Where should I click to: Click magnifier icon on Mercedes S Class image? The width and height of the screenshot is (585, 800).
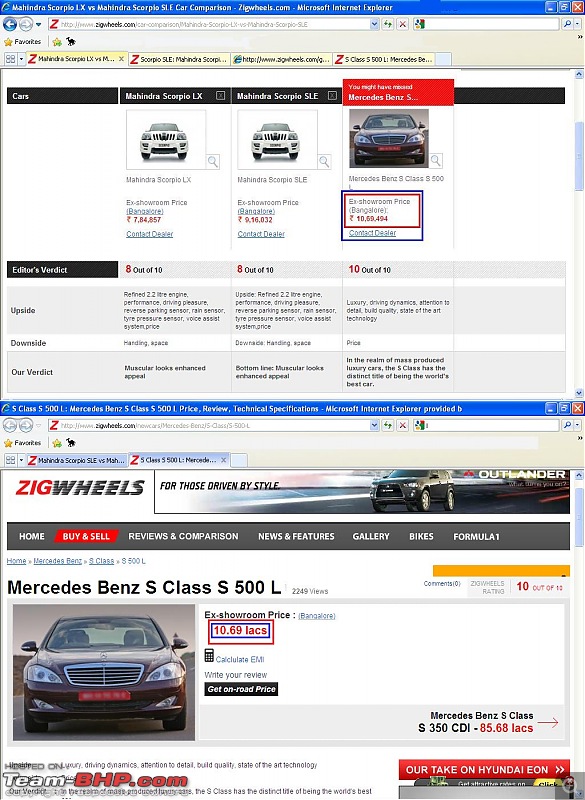436,161
